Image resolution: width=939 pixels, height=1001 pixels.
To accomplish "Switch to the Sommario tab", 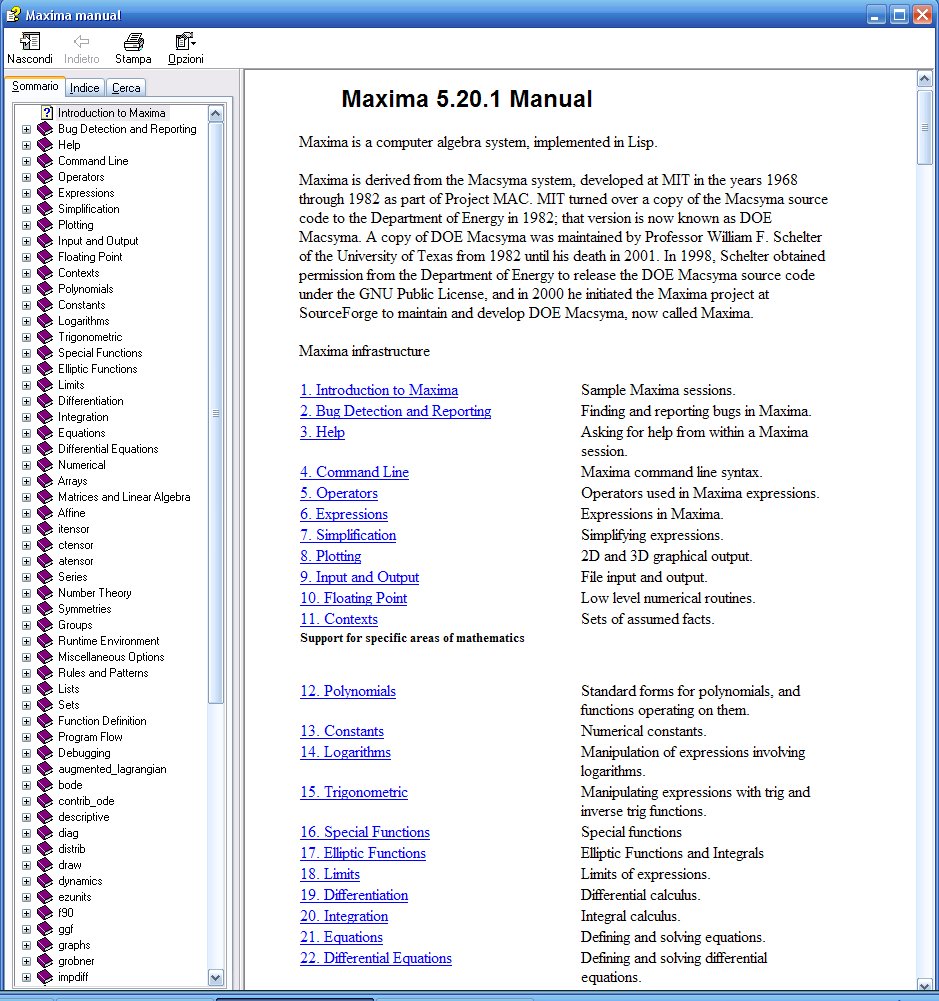I will pyautogui.click(x=34, y=86).
